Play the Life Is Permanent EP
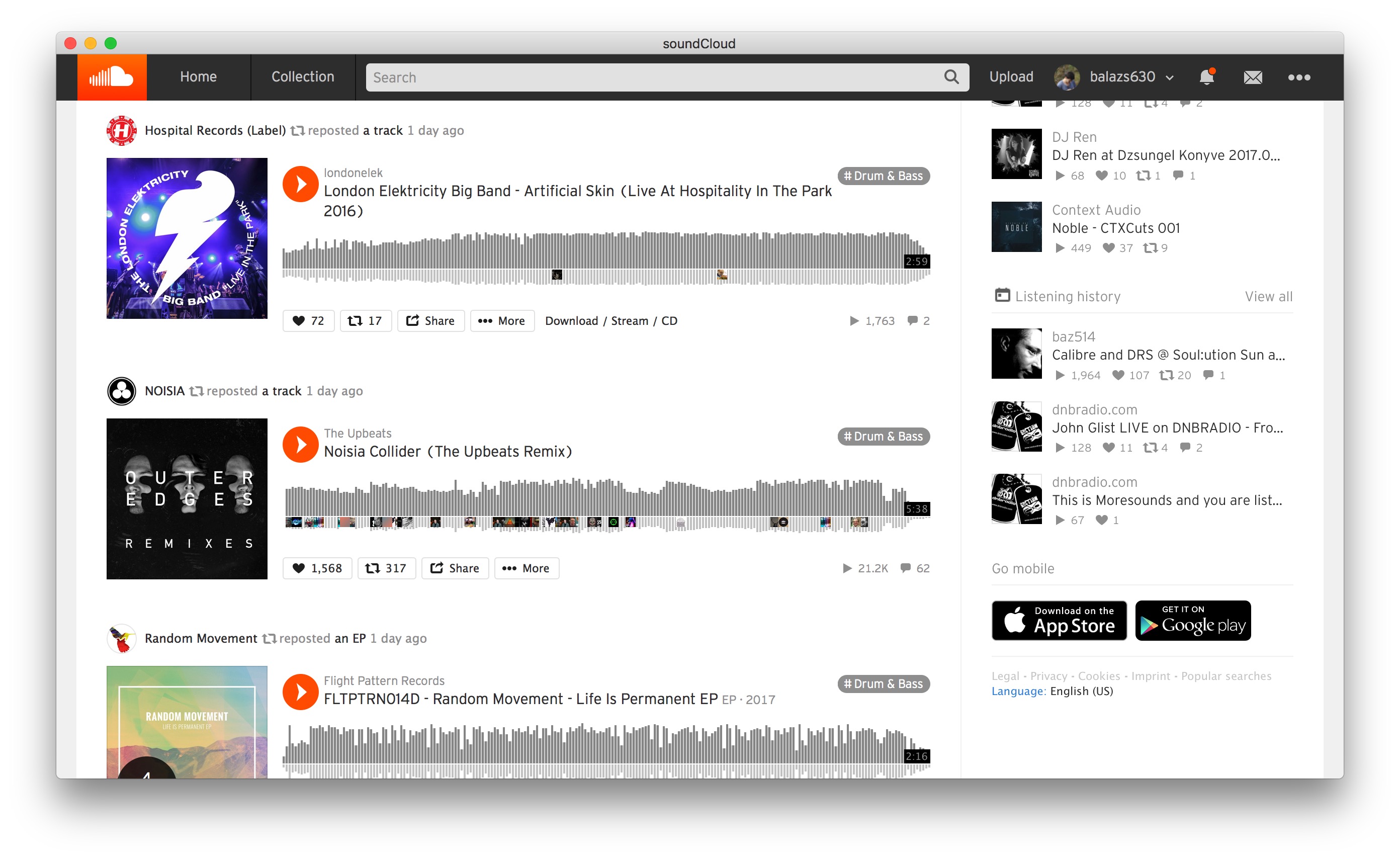Viewport: 1400px width, 859px height. click(x=301, y=692)
